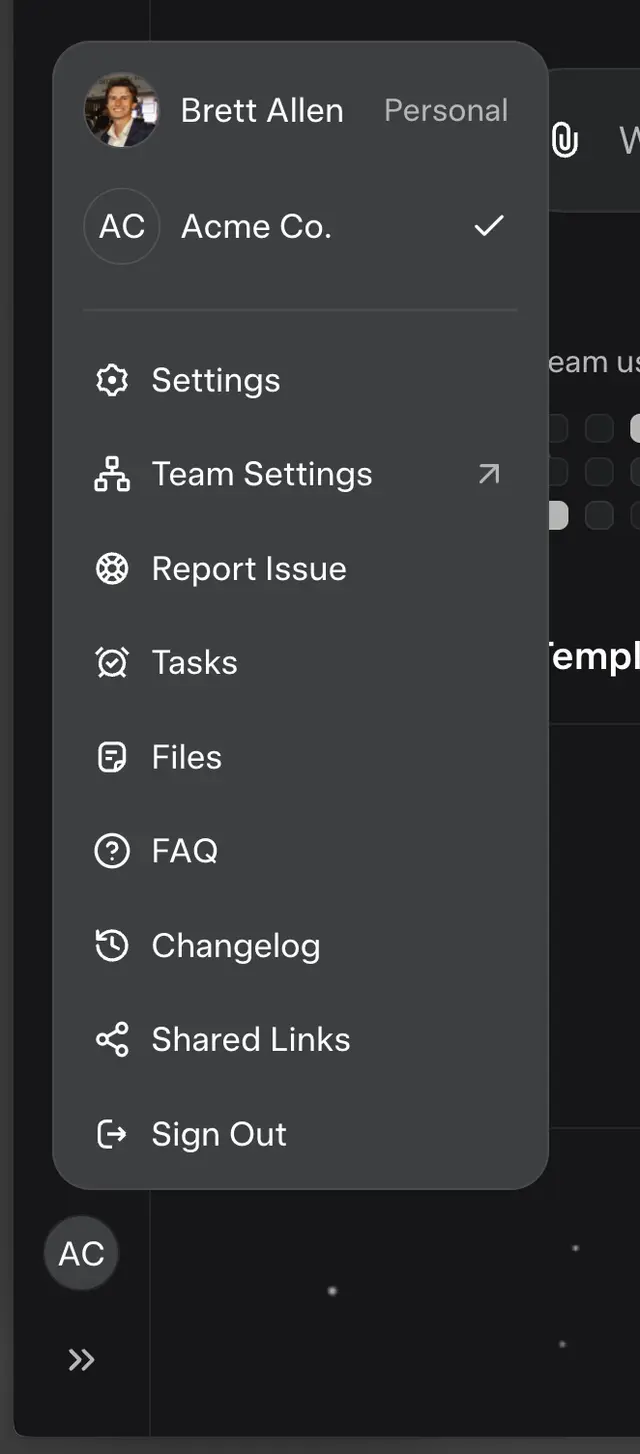Click the FAQ question mark icon
640x1454 pixels.
(112, 851)
